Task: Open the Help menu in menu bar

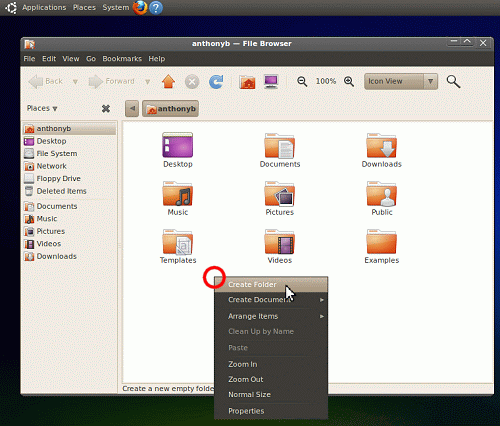Action: 157,59
